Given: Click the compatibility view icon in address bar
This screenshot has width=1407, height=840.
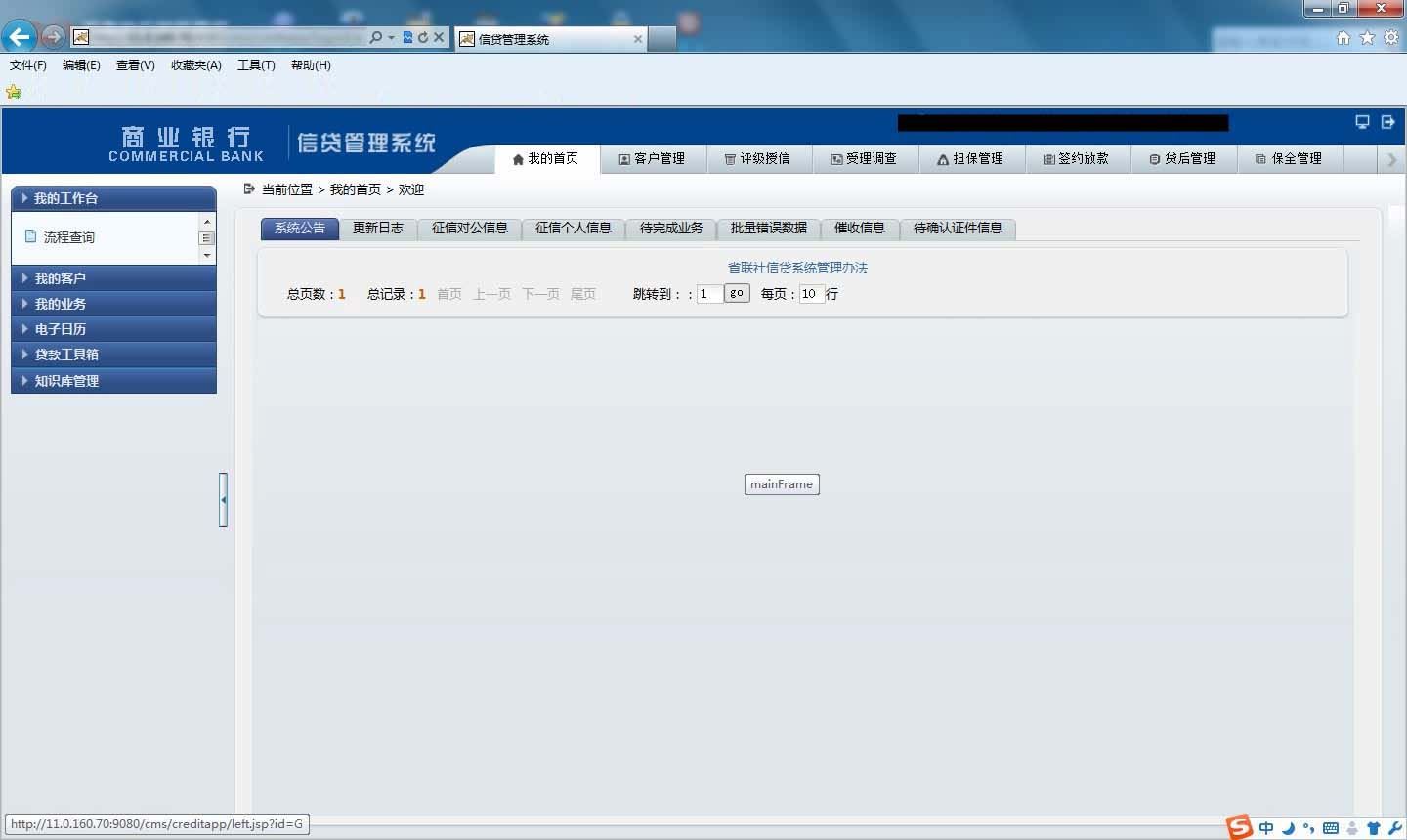Looking at the screenshot, I should click(407, 37).
